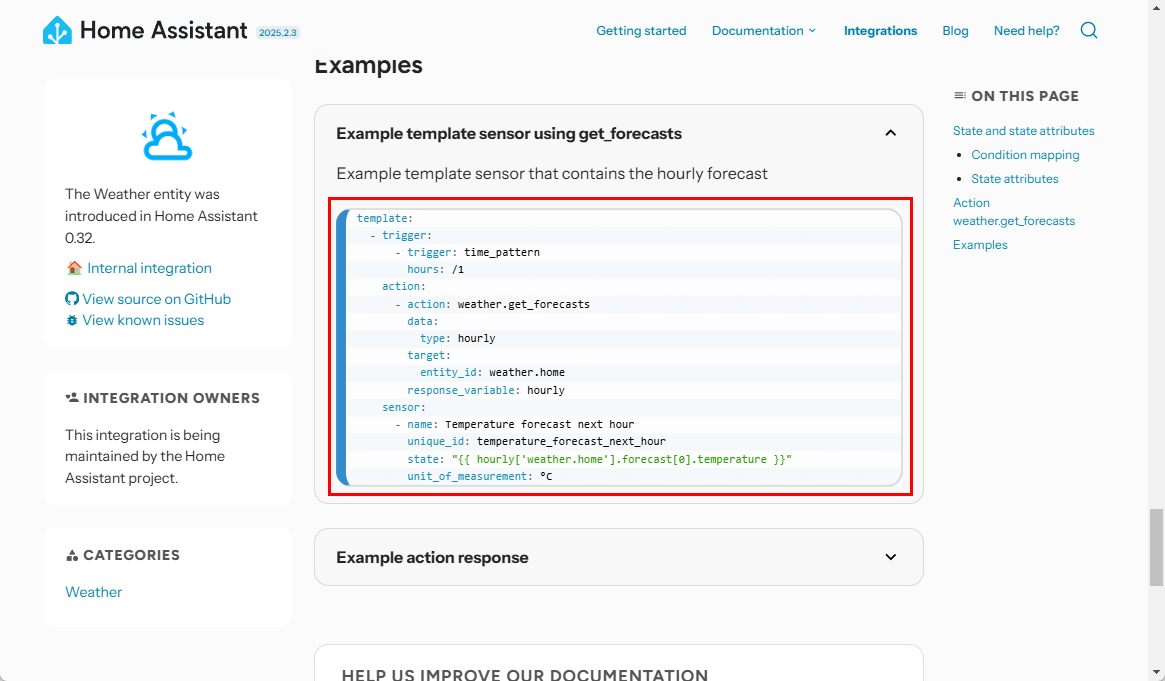Open the Need help? nav link
This screenshot has height=681, width=1165.
(1027, 30)
